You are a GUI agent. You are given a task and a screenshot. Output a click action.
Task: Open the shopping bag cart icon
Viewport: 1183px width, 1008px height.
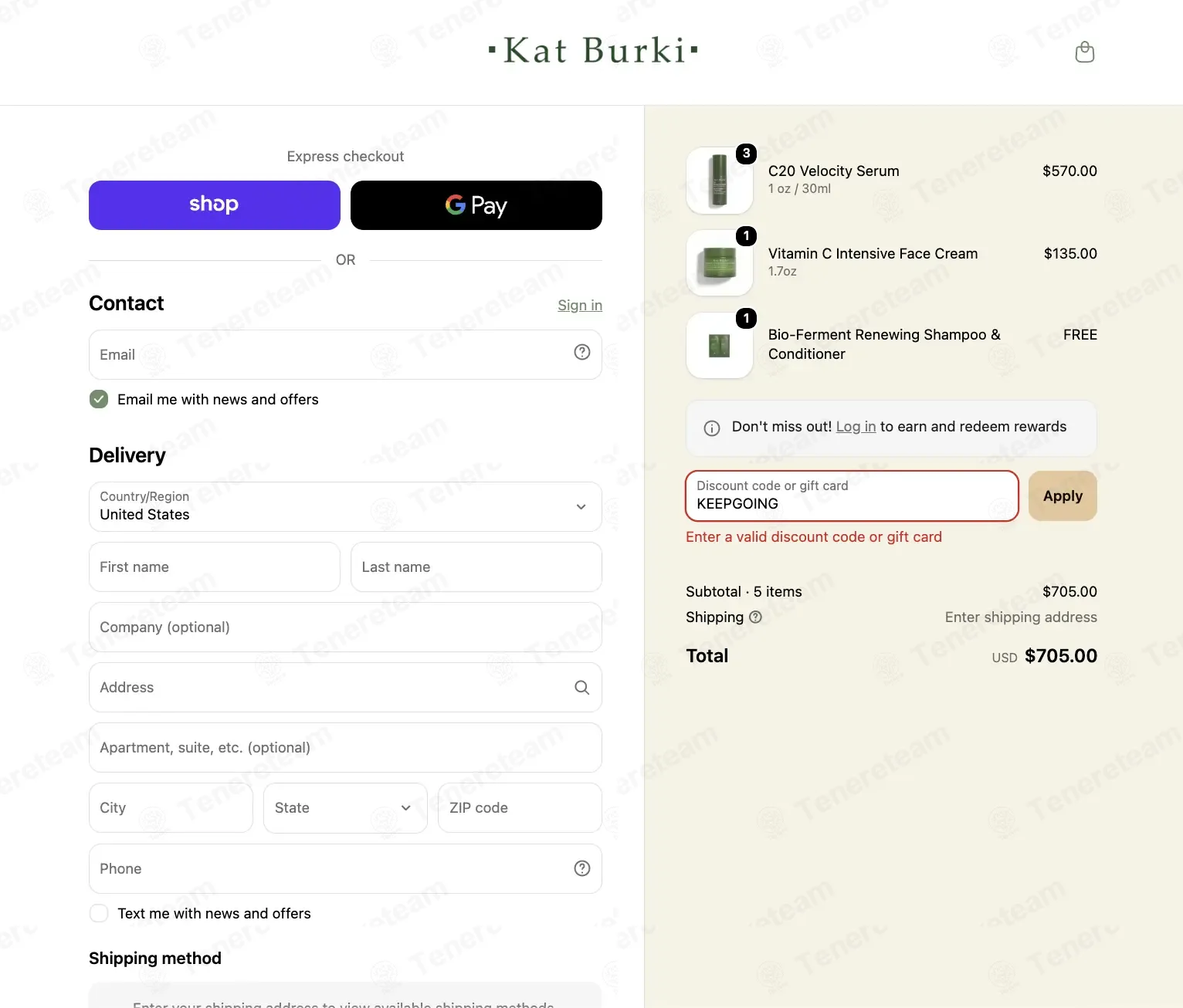point(1085,52)
